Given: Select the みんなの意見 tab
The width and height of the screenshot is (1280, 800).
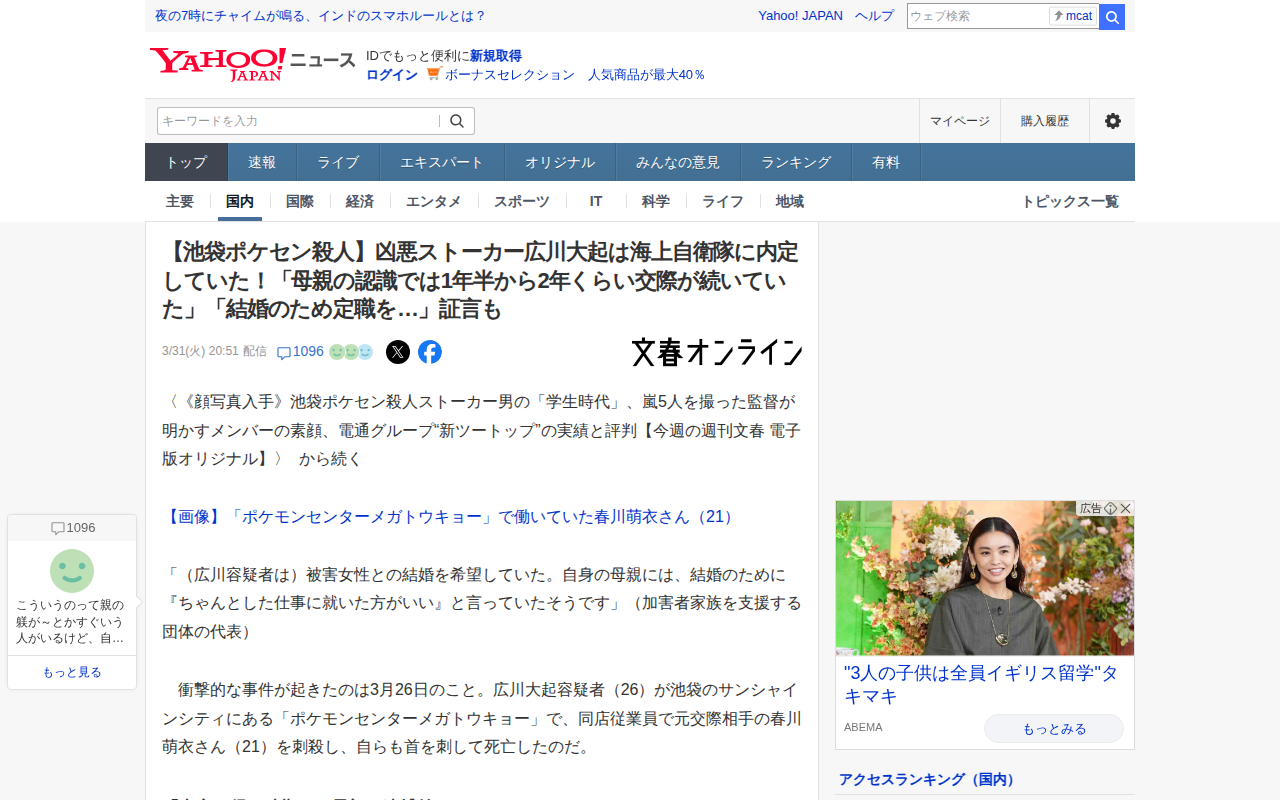Looking at the screenshot, I should click(x=678, y=162).
